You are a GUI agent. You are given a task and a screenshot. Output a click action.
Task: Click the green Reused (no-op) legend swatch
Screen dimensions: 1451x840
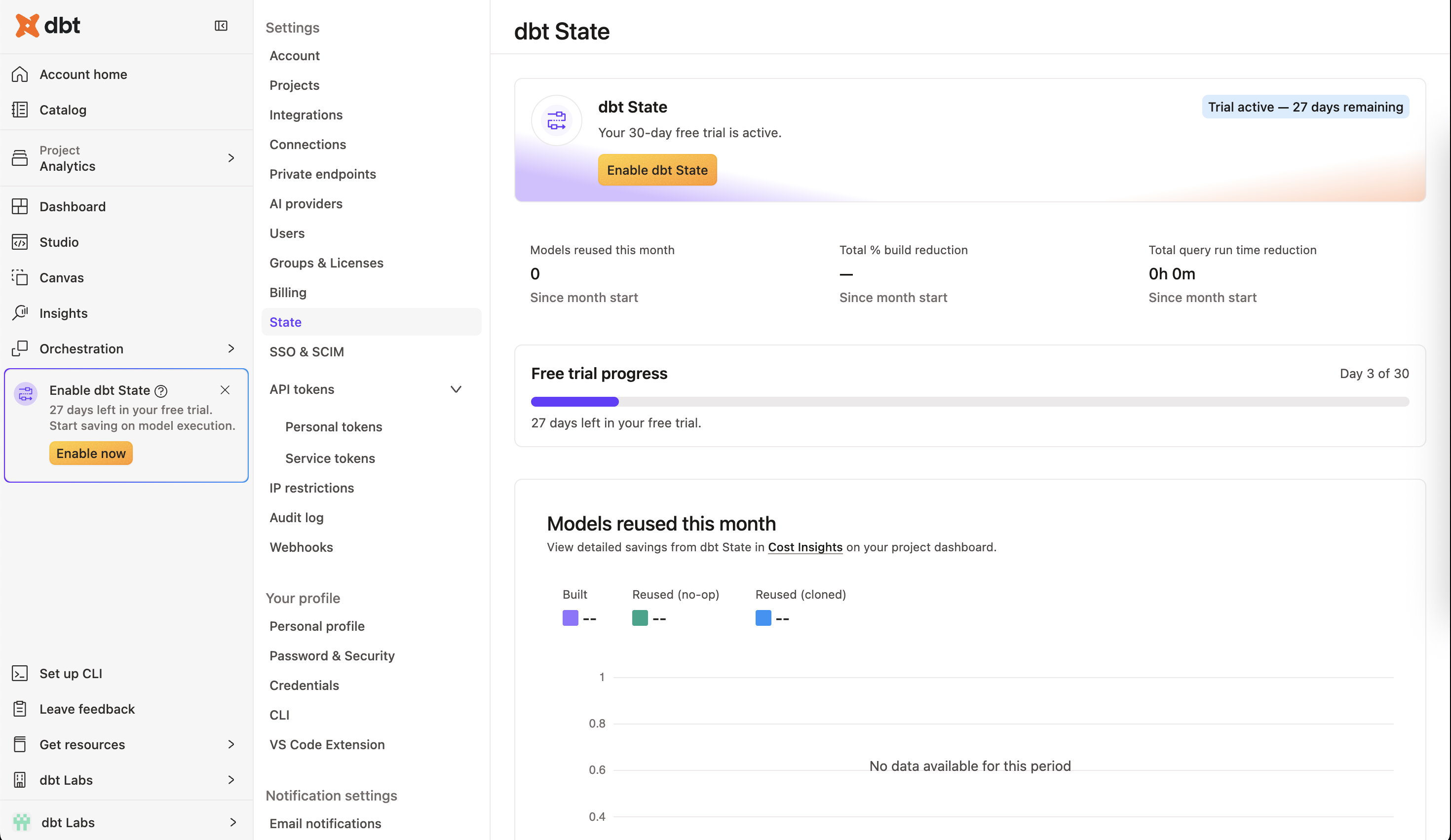(640, 618)
